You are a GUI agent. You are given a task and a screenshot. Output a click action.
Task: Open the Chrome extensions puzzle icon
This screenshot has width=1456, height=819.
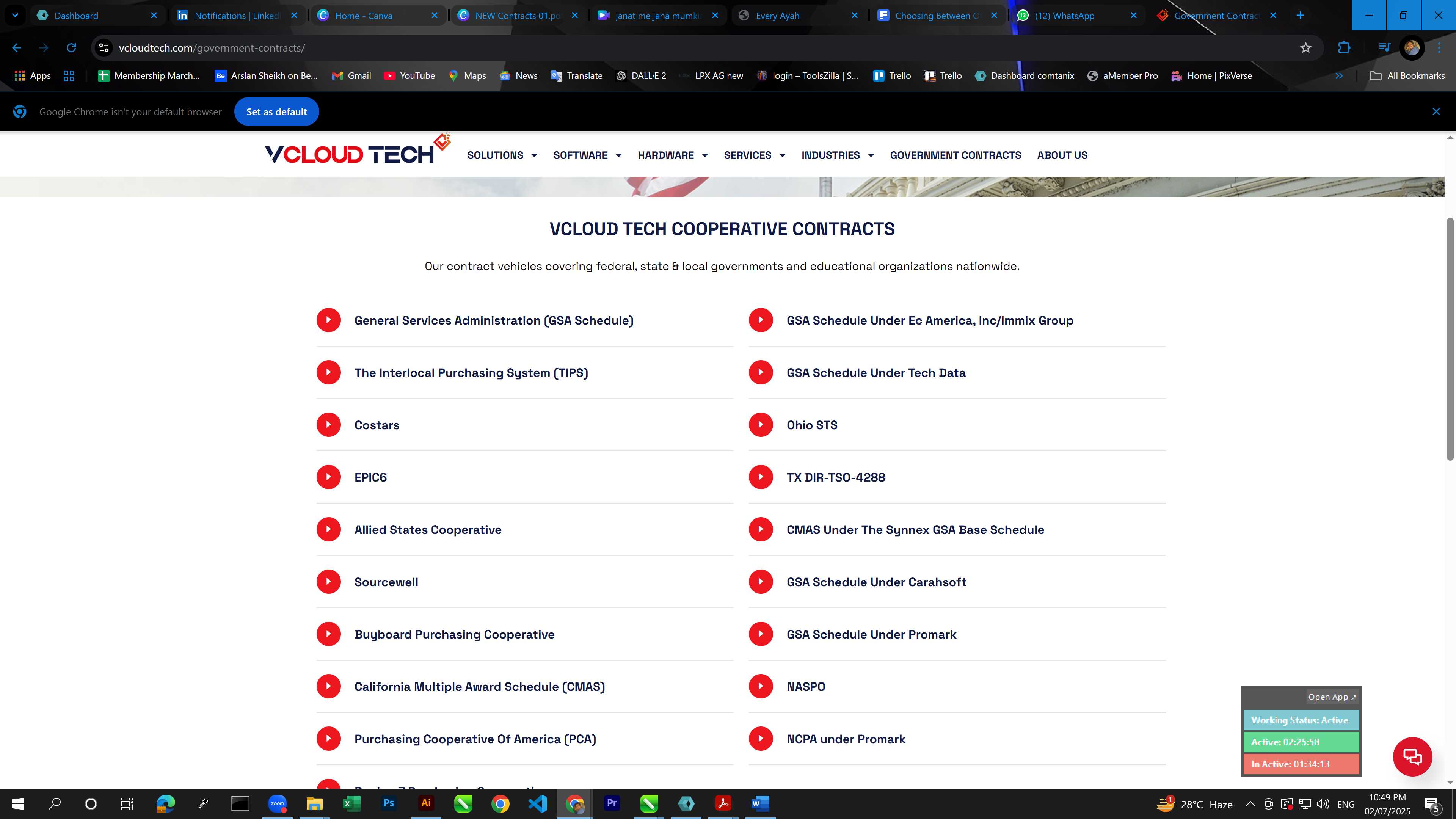[1344, 48]
